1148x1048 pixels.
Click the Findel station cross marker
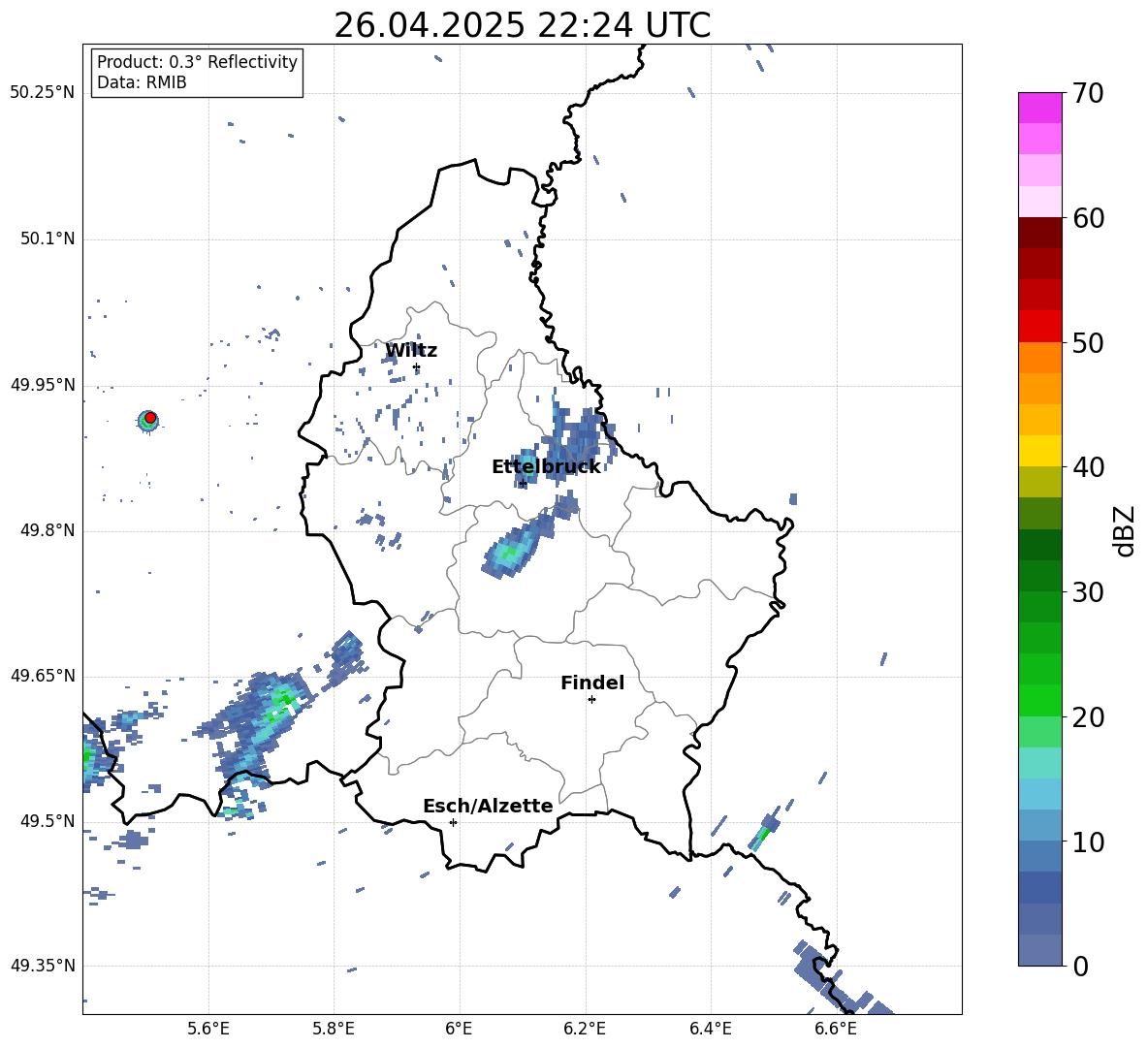click(591, 700)
